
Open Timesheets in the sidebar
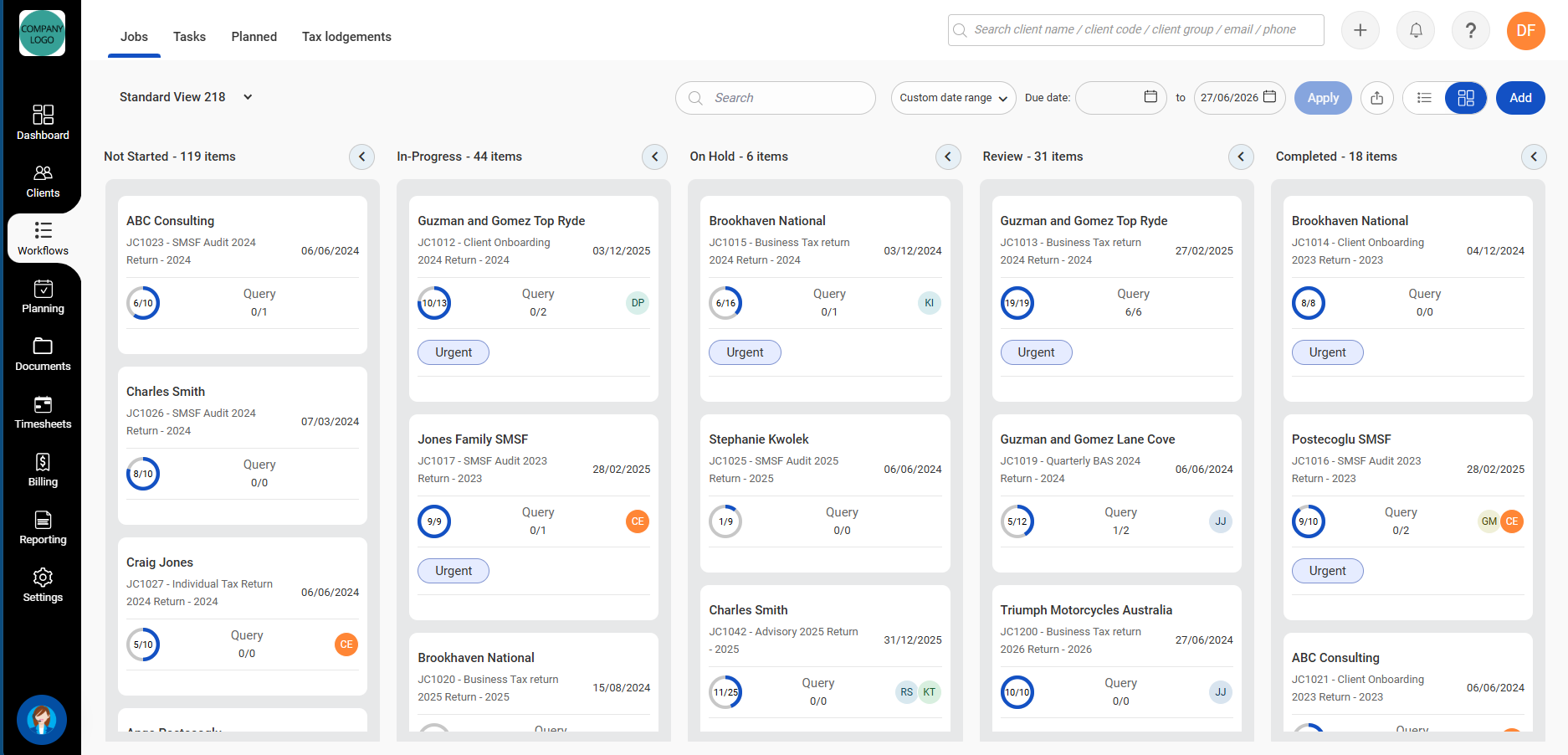click(43, 412)
